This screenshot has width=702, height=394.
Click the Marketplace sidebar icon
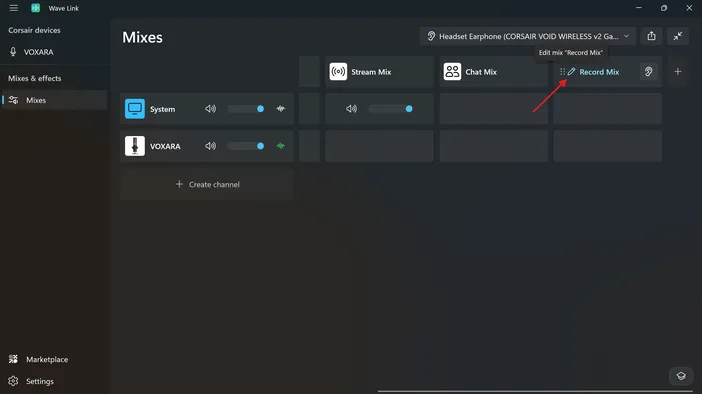(13, 359)
